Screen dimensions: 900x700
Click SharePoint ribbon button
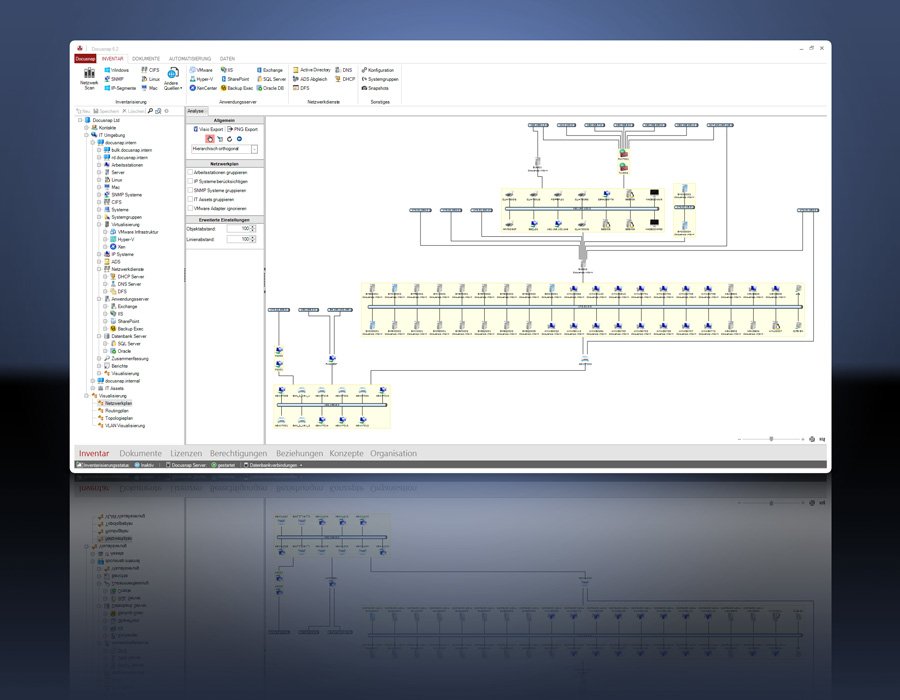click(235, 79)
